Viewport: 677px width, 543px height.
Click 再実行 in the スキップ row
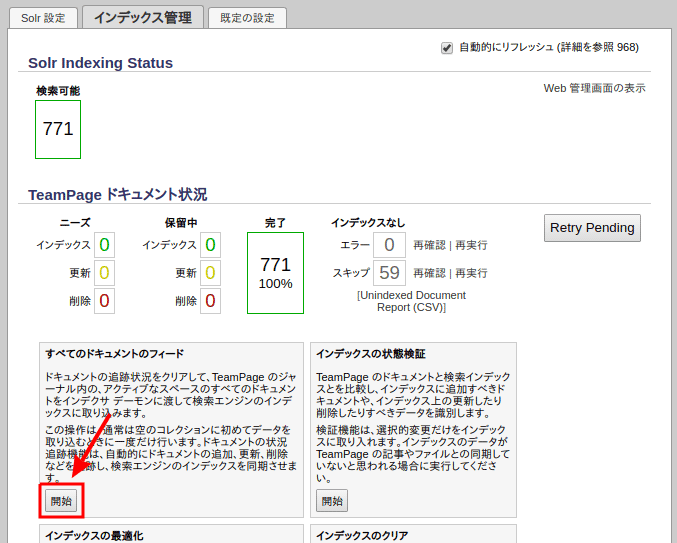pos(470,273)
